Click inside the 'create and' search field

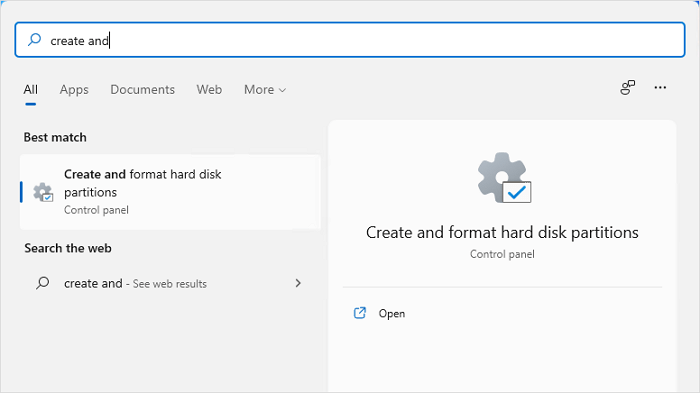(x=350, y=40)
